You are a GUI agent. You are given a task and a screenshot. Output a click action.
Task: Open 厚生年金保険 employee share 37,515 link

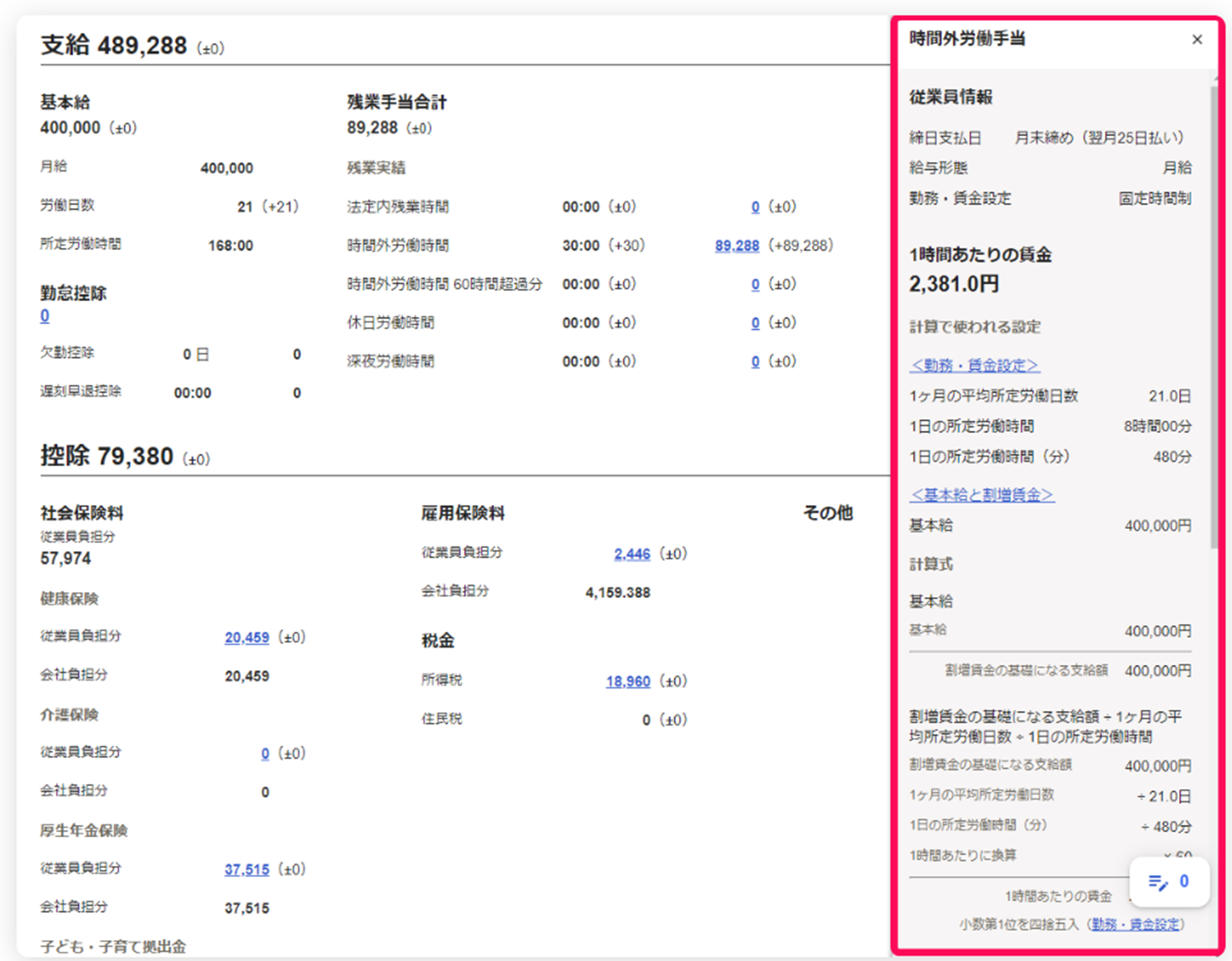(246, 870)
